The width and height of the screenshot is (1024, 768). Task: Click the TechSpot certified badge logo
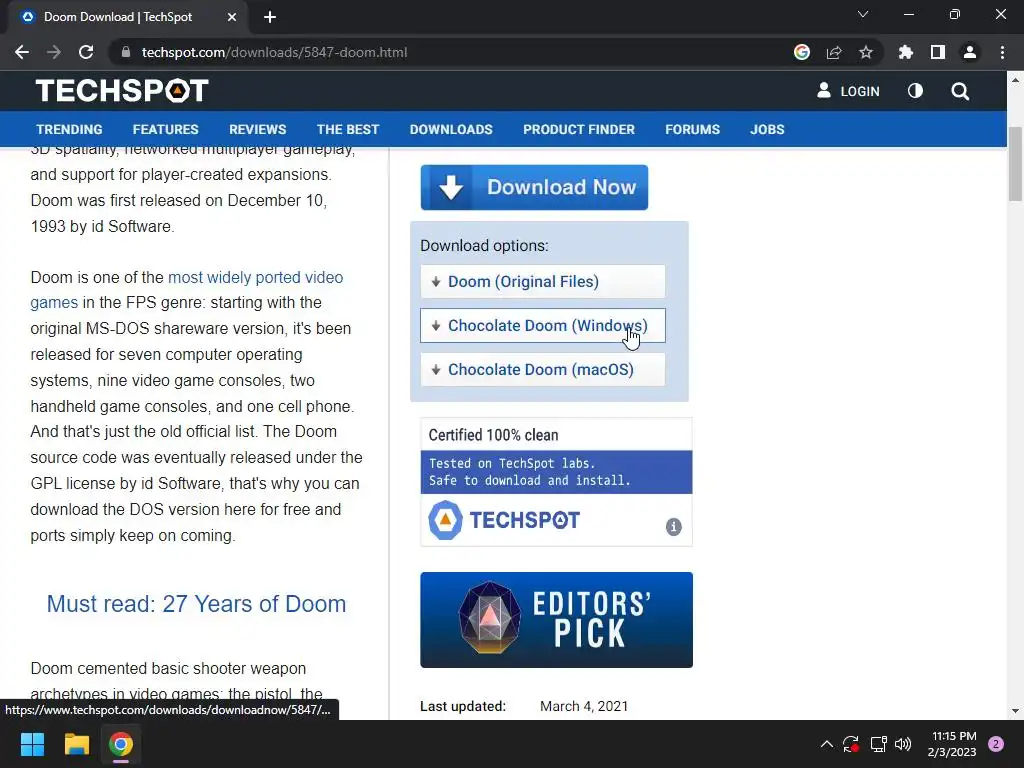point(504,520)
